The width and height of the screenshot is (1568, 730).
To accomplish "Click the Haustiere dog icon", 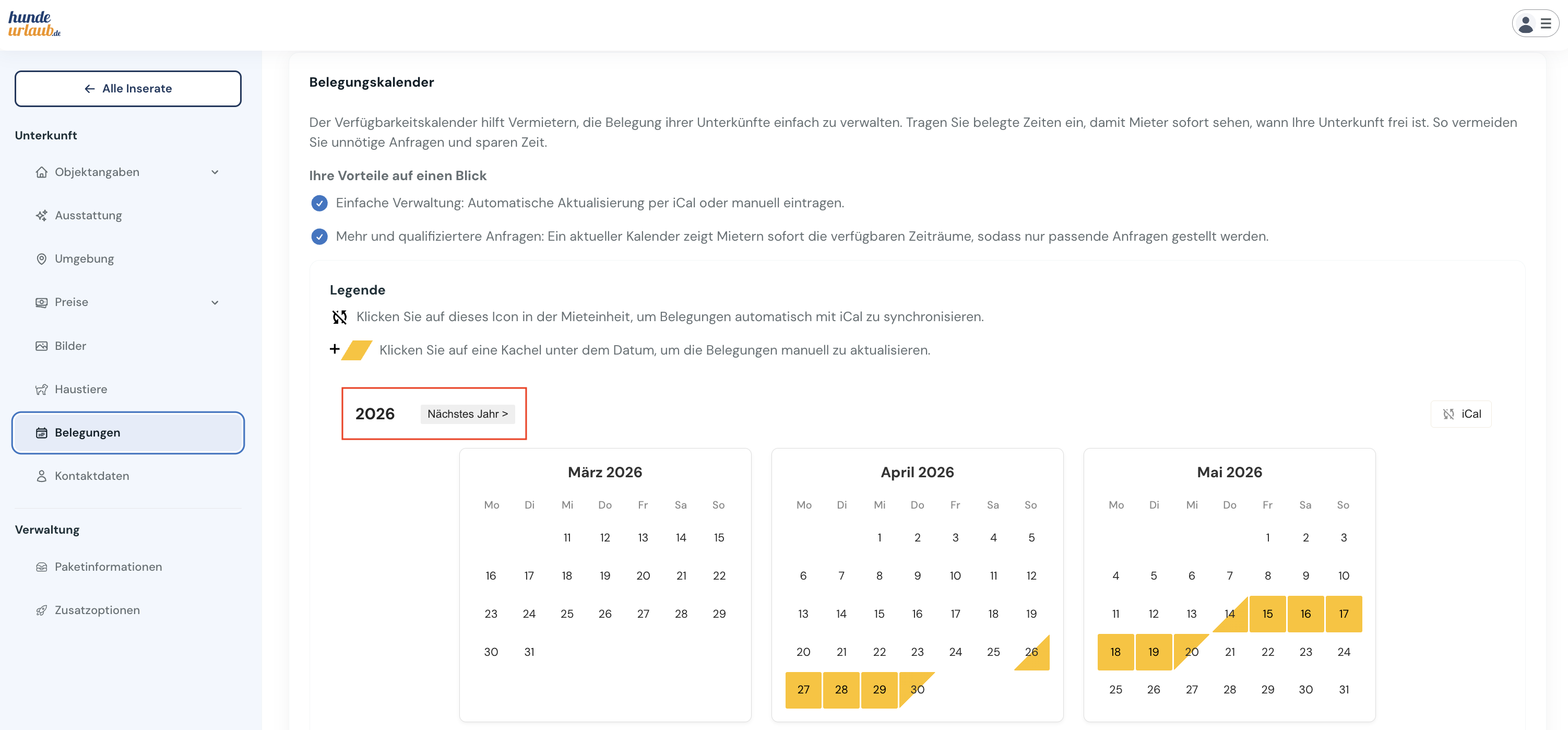I will coord(41,389).
